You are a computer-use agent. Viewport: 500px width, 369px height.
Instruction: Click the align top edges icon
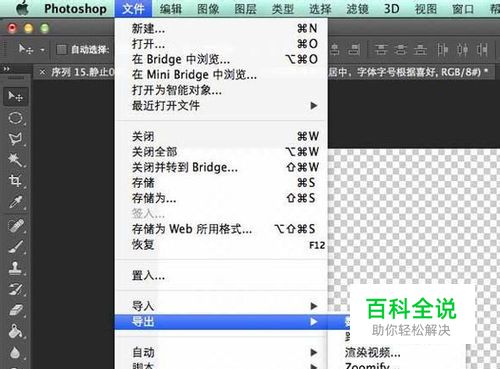click(381, 50)
